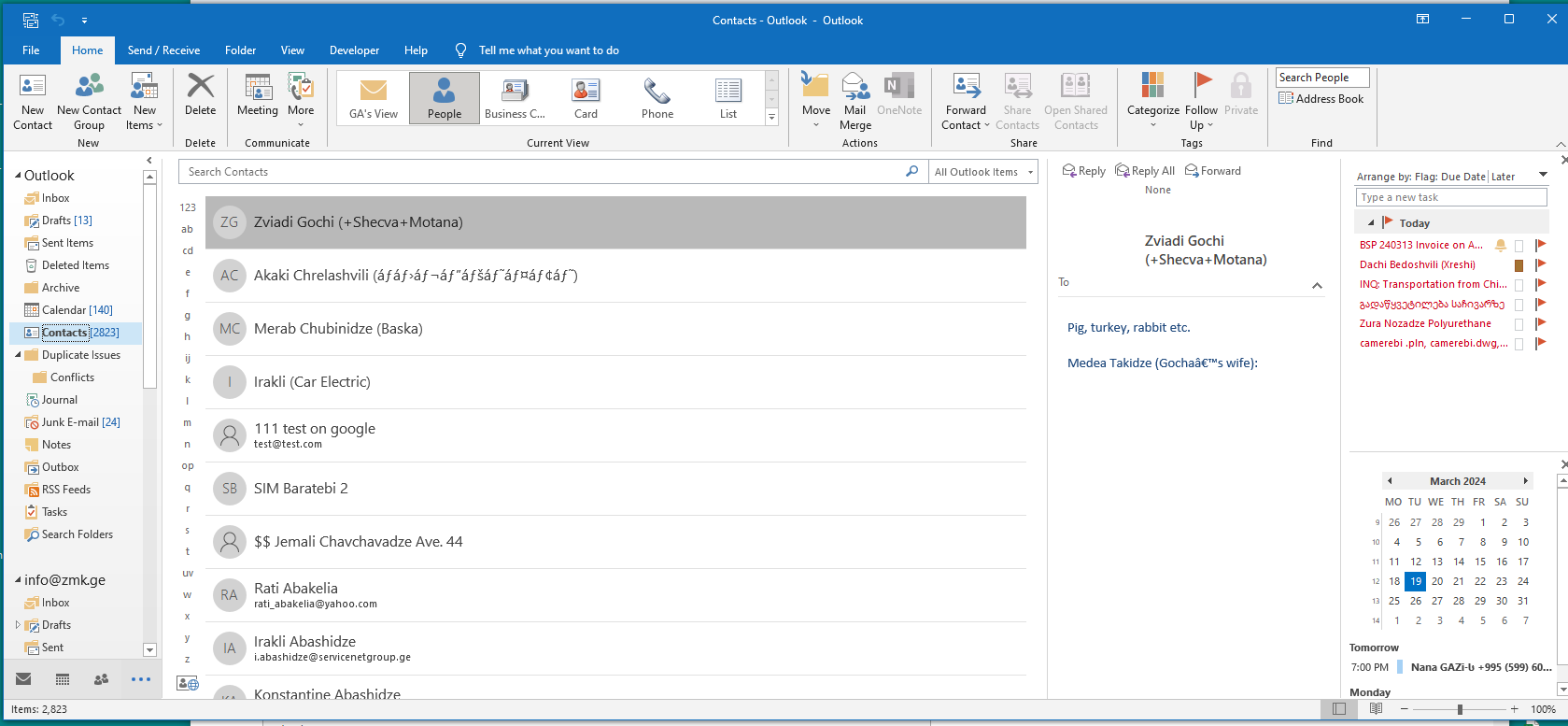Toggle the flag on Dachi Bedoshvili task
The height and width of the screenshot is (726, 1568).
[1540, 264]
